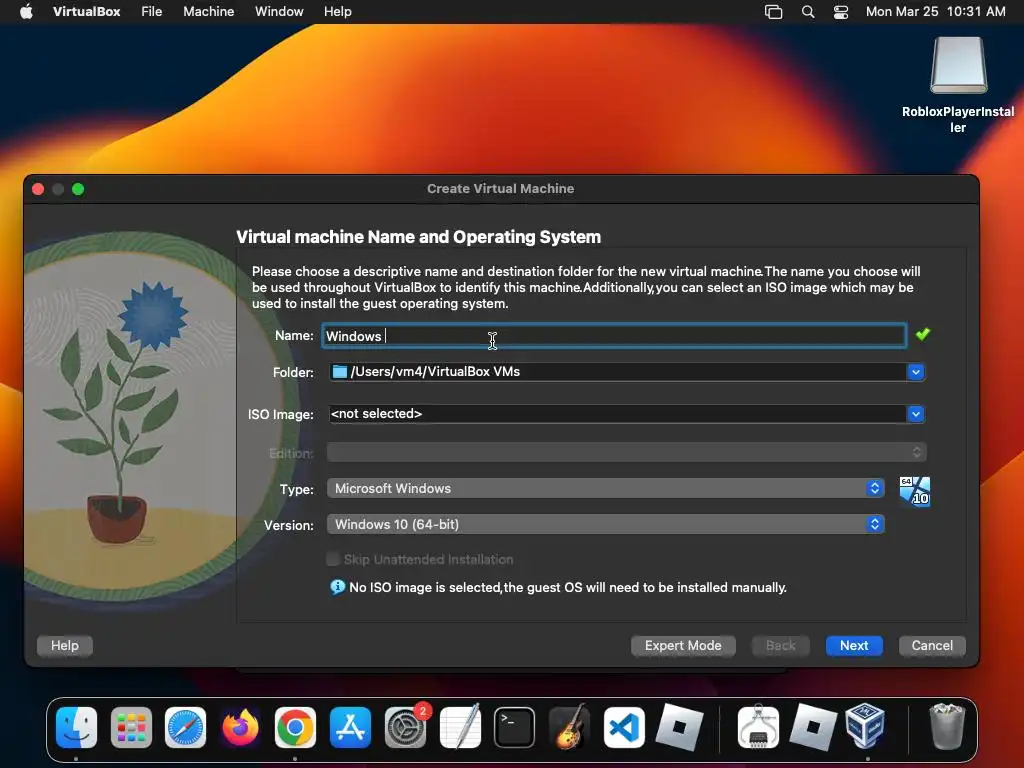Open the Folder path dropdown arrow
This screenshot has height=768, width=1024.
(x=916, y=372)
